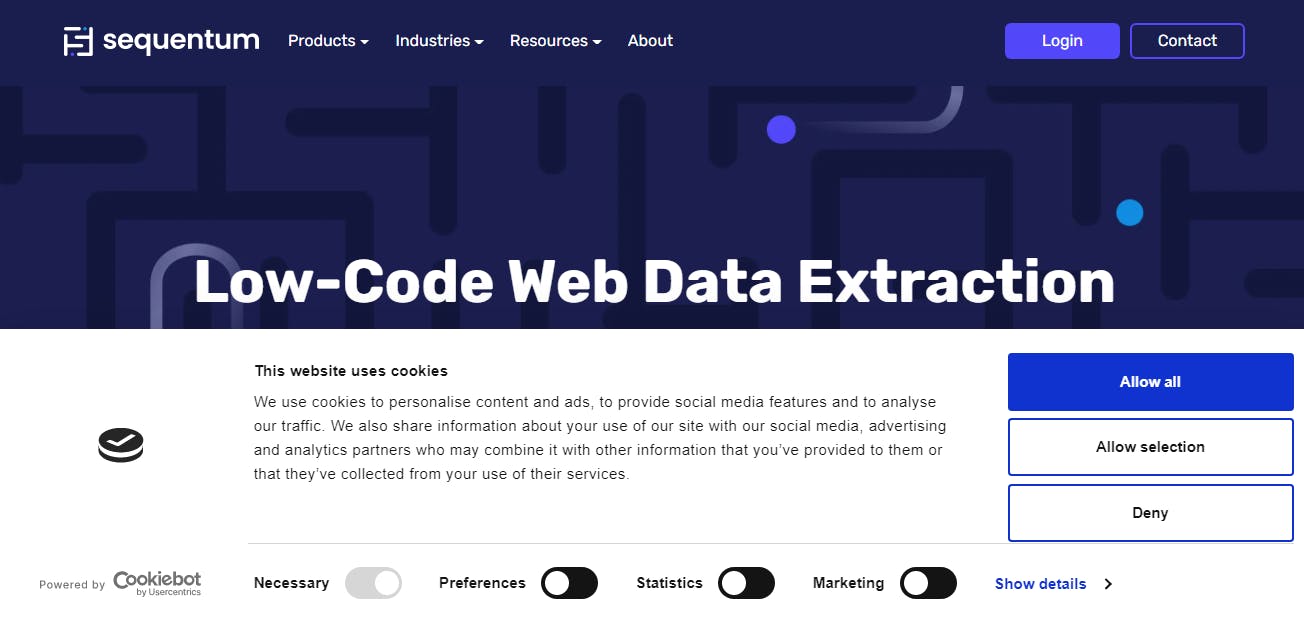Click Allow selection button
This screenshot has height=623, width=1304.
1150,447
